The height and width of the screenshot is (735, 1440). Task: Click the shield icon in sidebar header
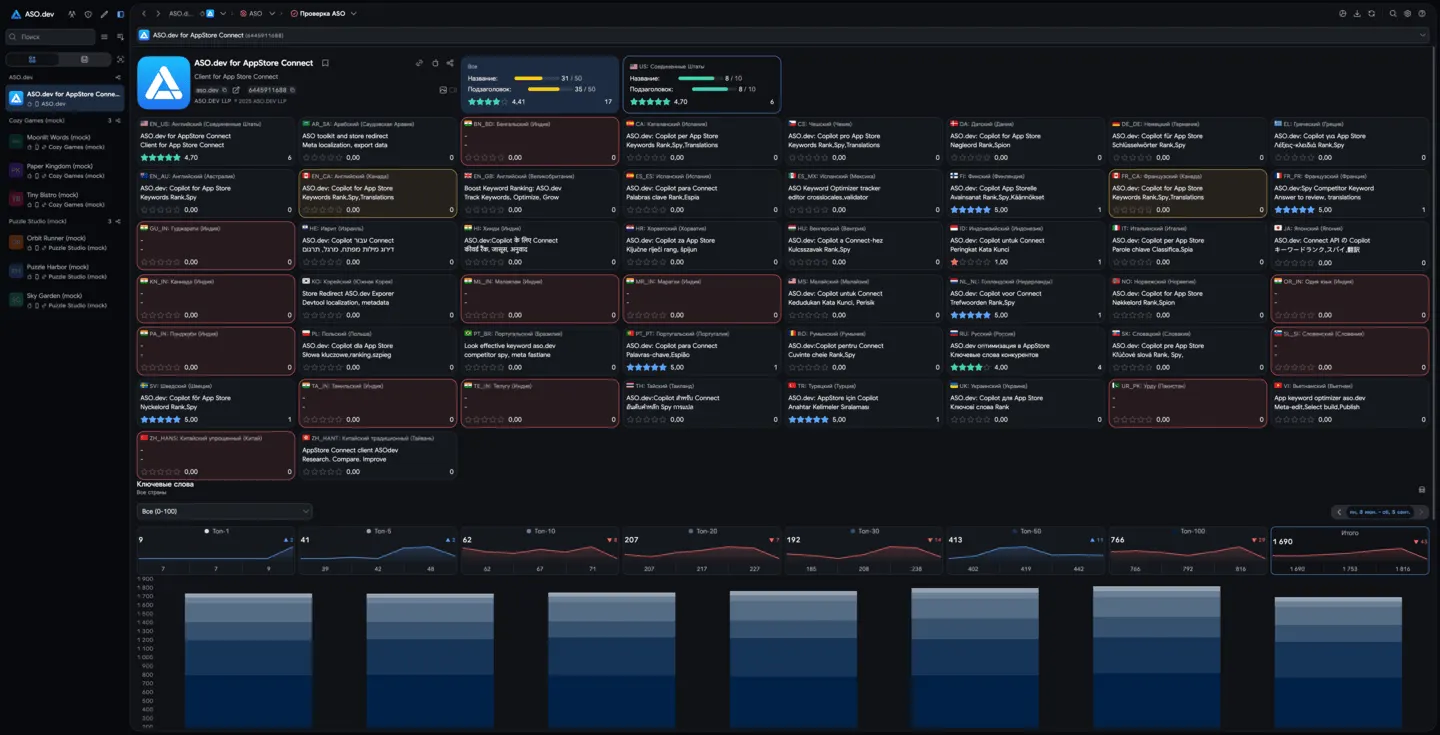click(88, 14)
